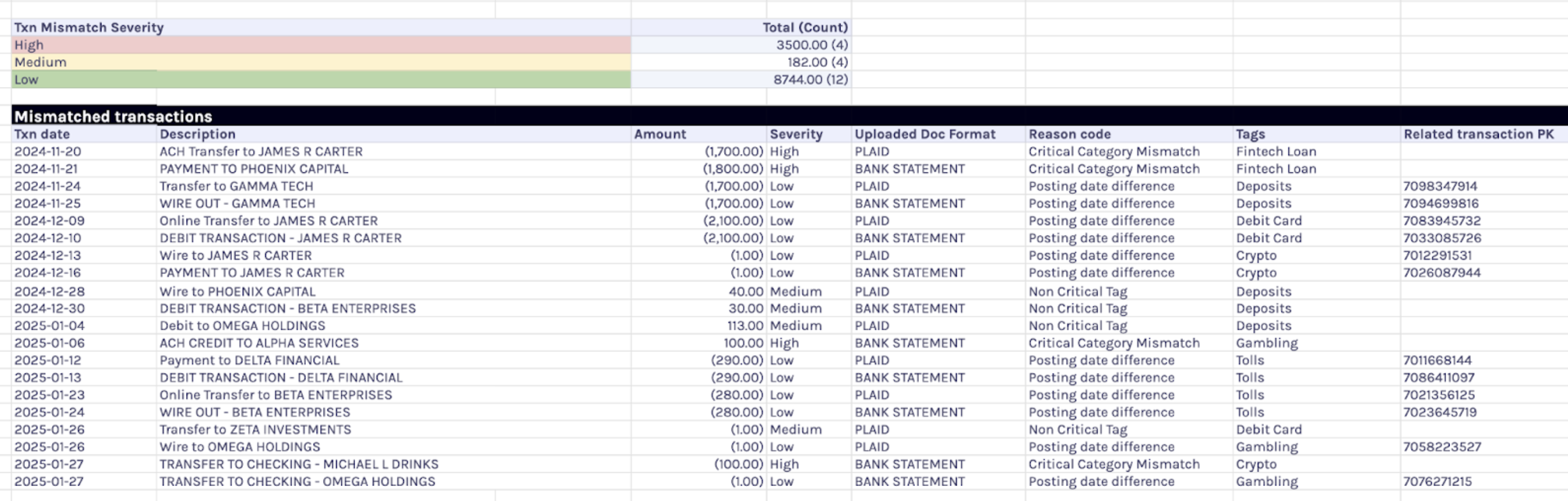
Task: Select the 'Txn date' column header
Action: pos(84,134)
